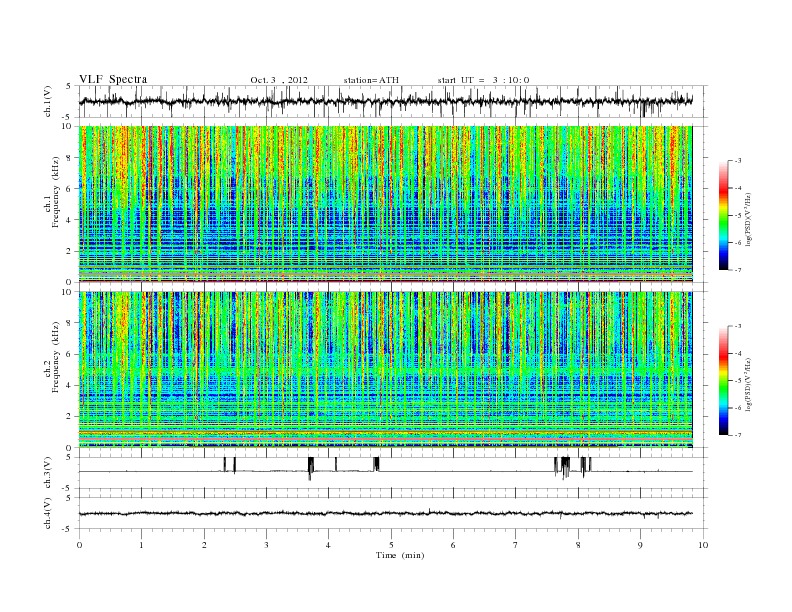Click the time axis tick label "7"
Screen dimensions: 792x612
click(516, 545)
